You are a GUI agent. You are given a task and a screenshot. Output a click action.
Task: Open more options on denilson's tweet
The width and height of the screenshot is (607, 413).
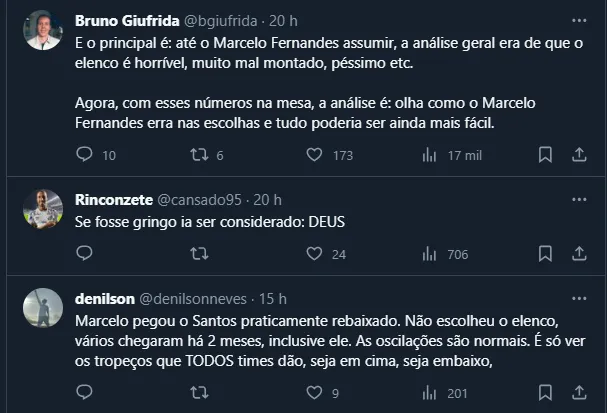(579, 299)
